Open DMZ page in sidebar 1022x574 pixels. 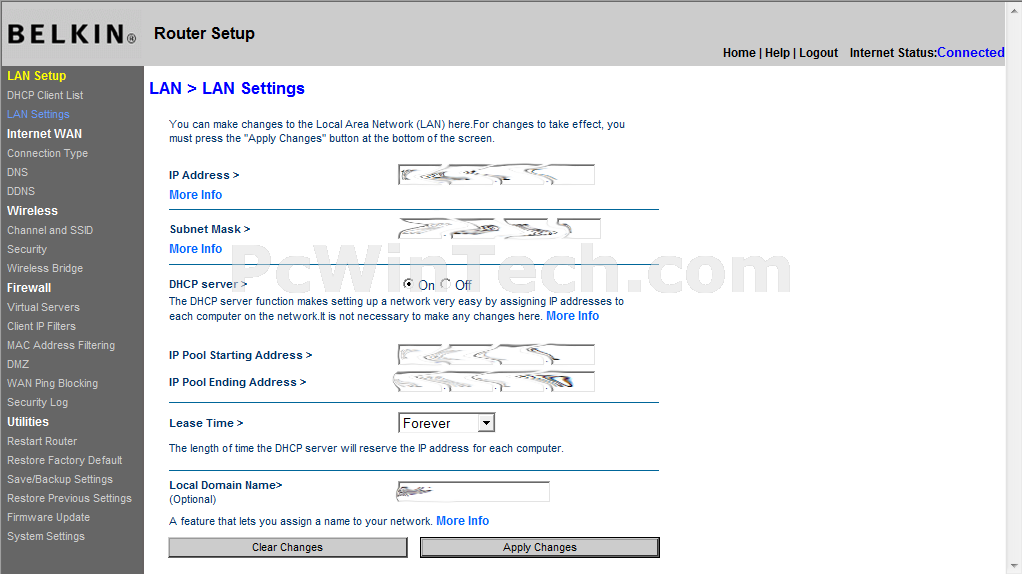18,364
